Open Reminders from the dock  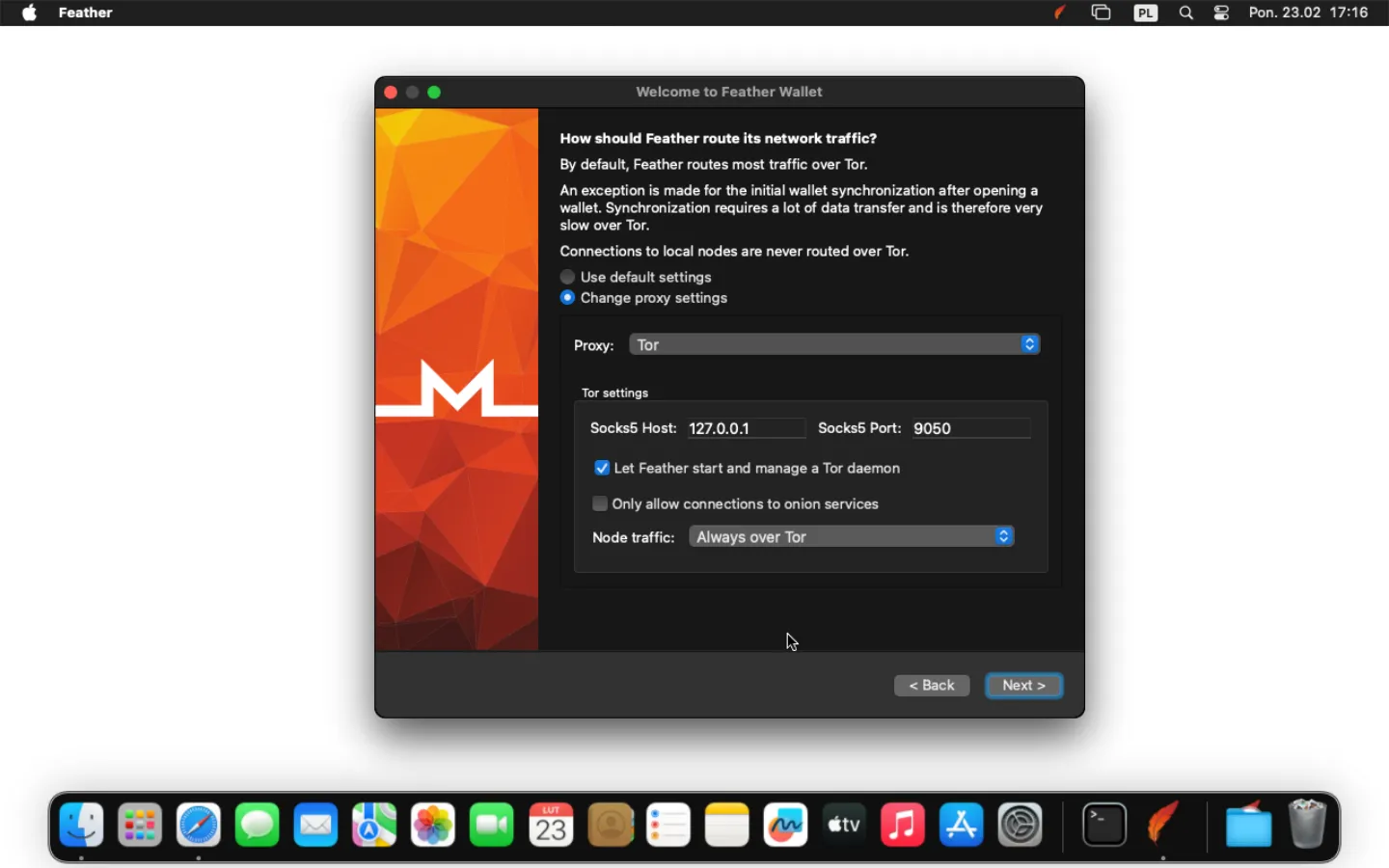click(669, 826)
